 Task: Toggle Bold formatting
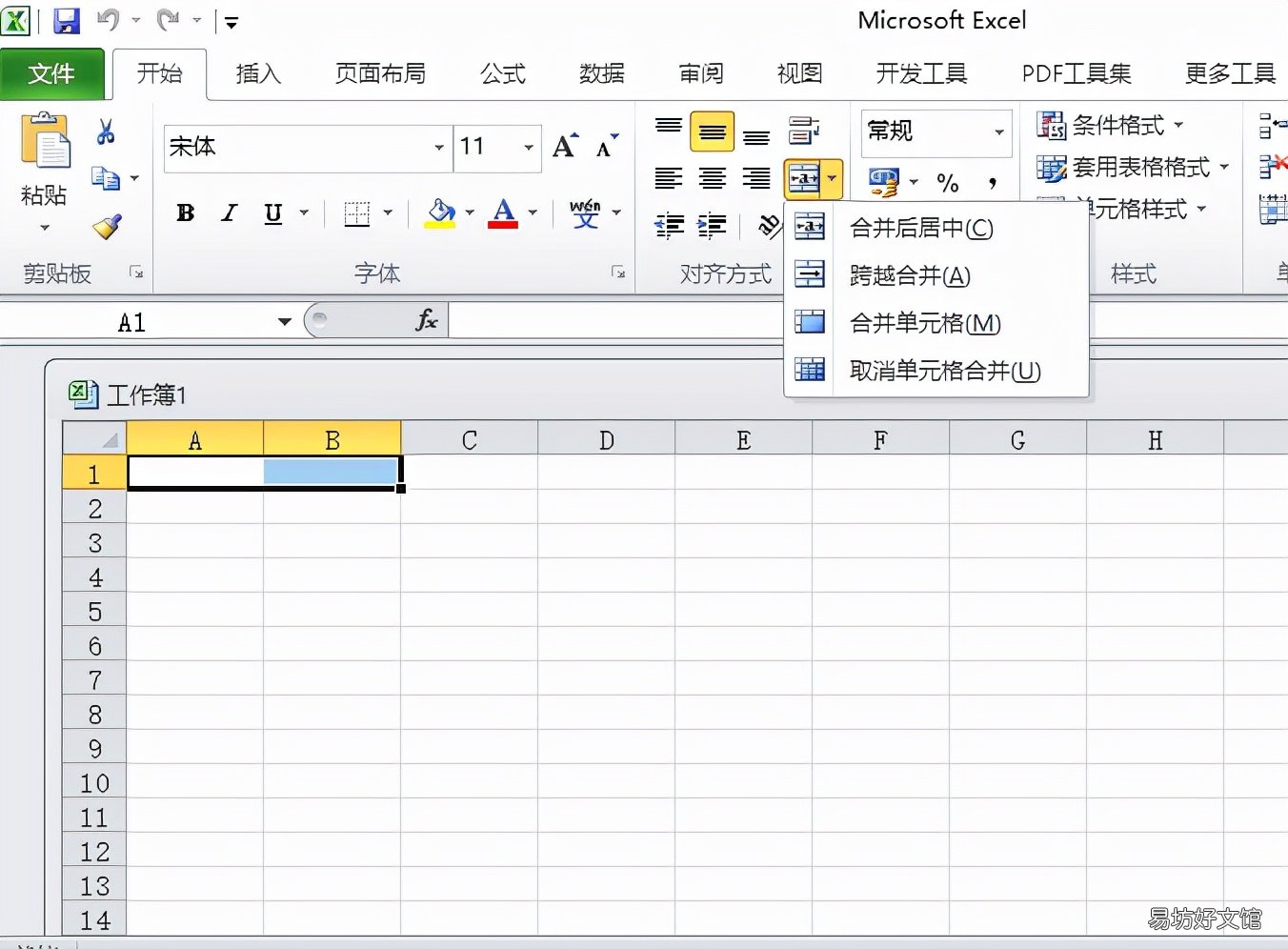pyautogui.click(x=186, y=213)
